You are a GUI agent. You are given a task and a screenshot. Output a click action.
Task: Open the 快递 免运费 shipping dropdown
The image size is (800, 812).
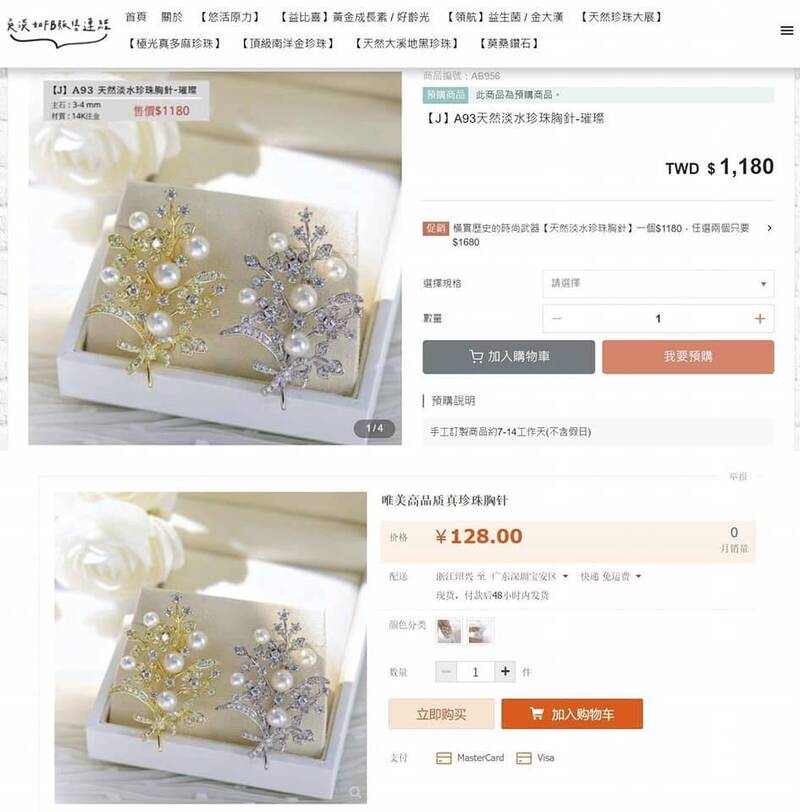pyautogui.click(x=610, y=576)
